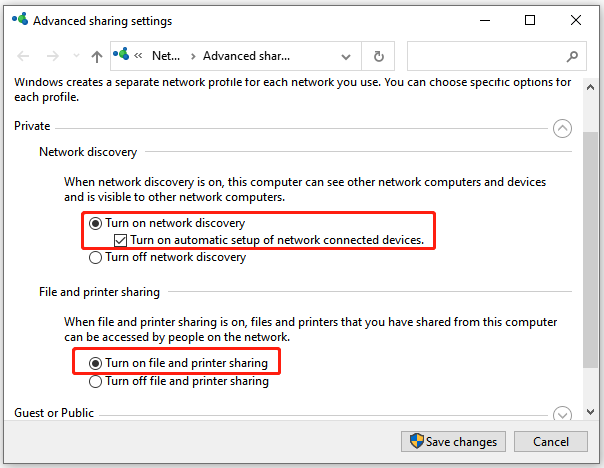
Task: Click the Guest or Public heading text
Action: pyautogui.click(x=54, y=413)
